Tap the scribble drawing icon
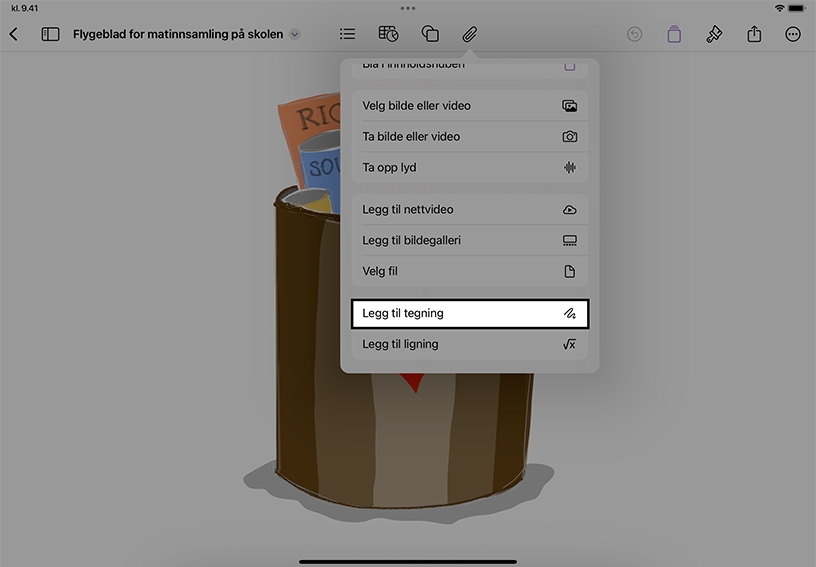The height and width of the screenshot is (567, 816). (570, 314)
